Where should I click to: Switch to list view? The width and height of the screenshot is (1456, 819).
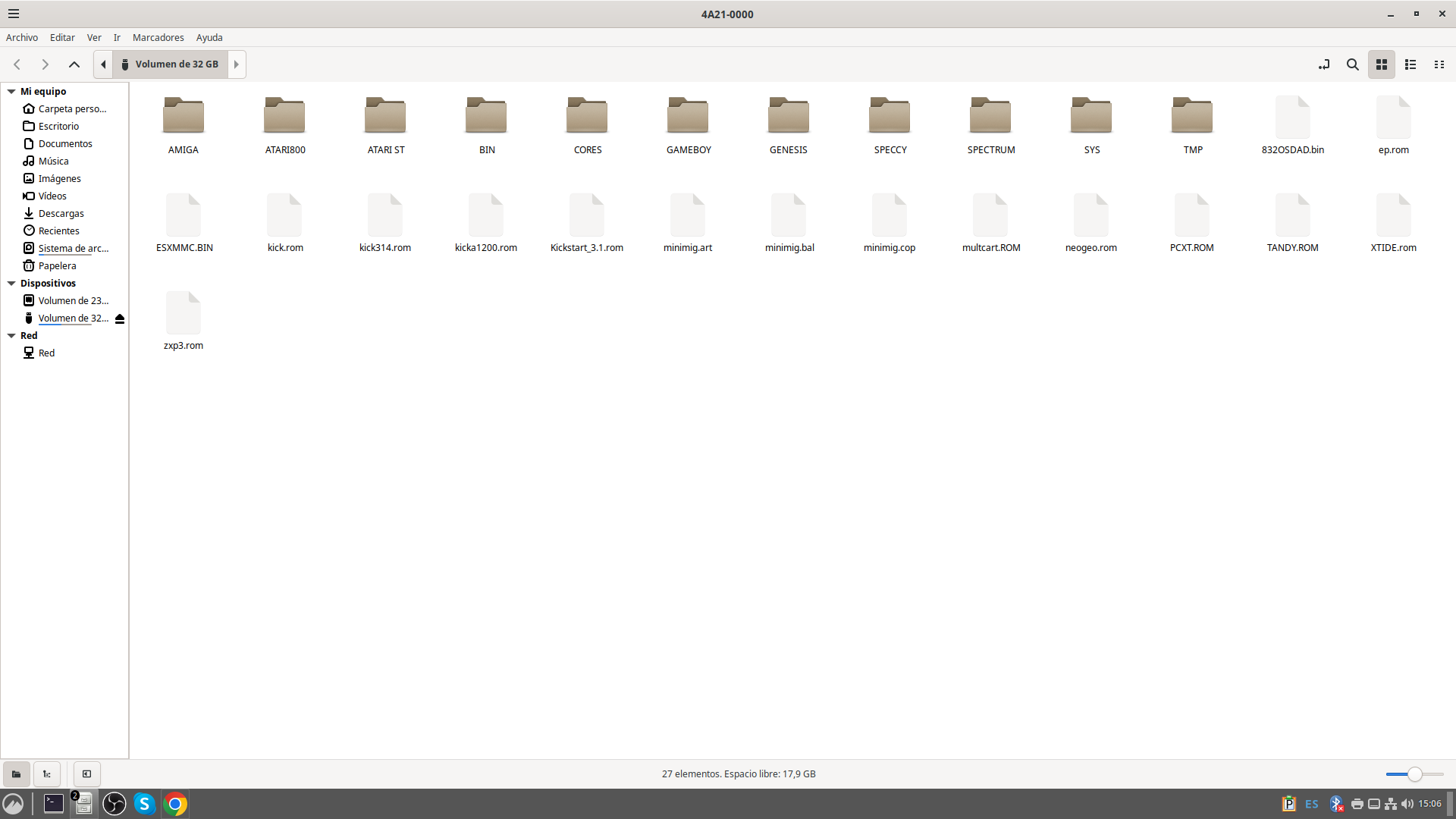pos(1410,64)
